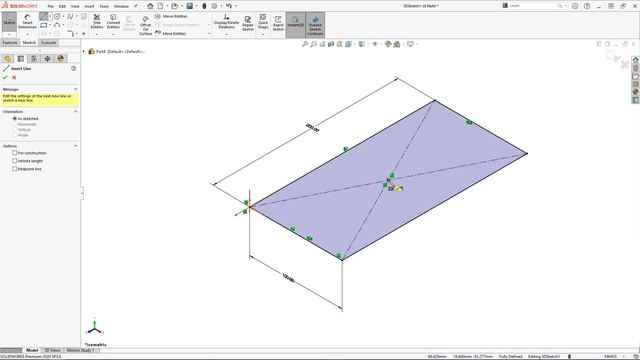
Task: Collapse the Orientation section
Action: 76,111
